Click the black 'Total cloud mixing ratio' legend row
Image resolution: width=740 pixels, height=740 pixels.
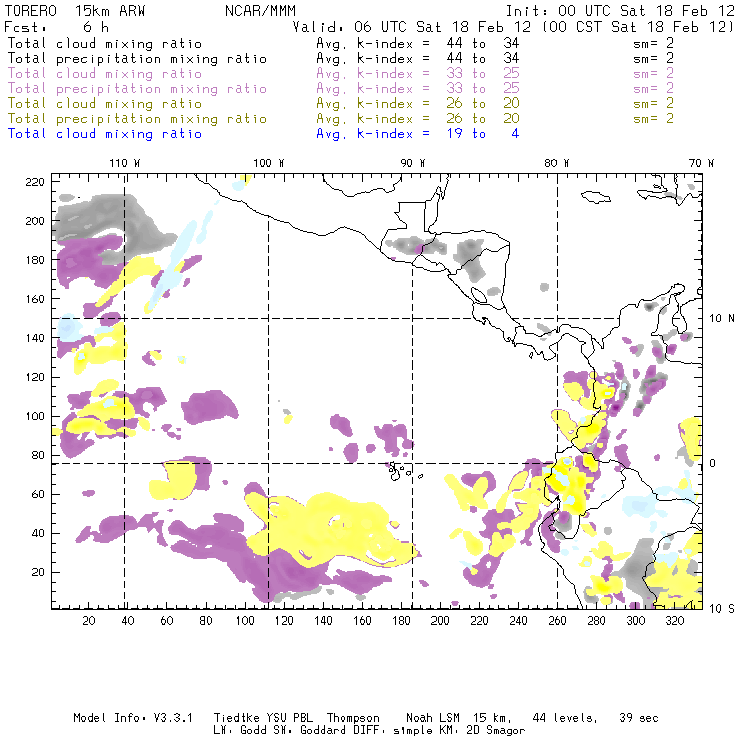click(105, 43)
